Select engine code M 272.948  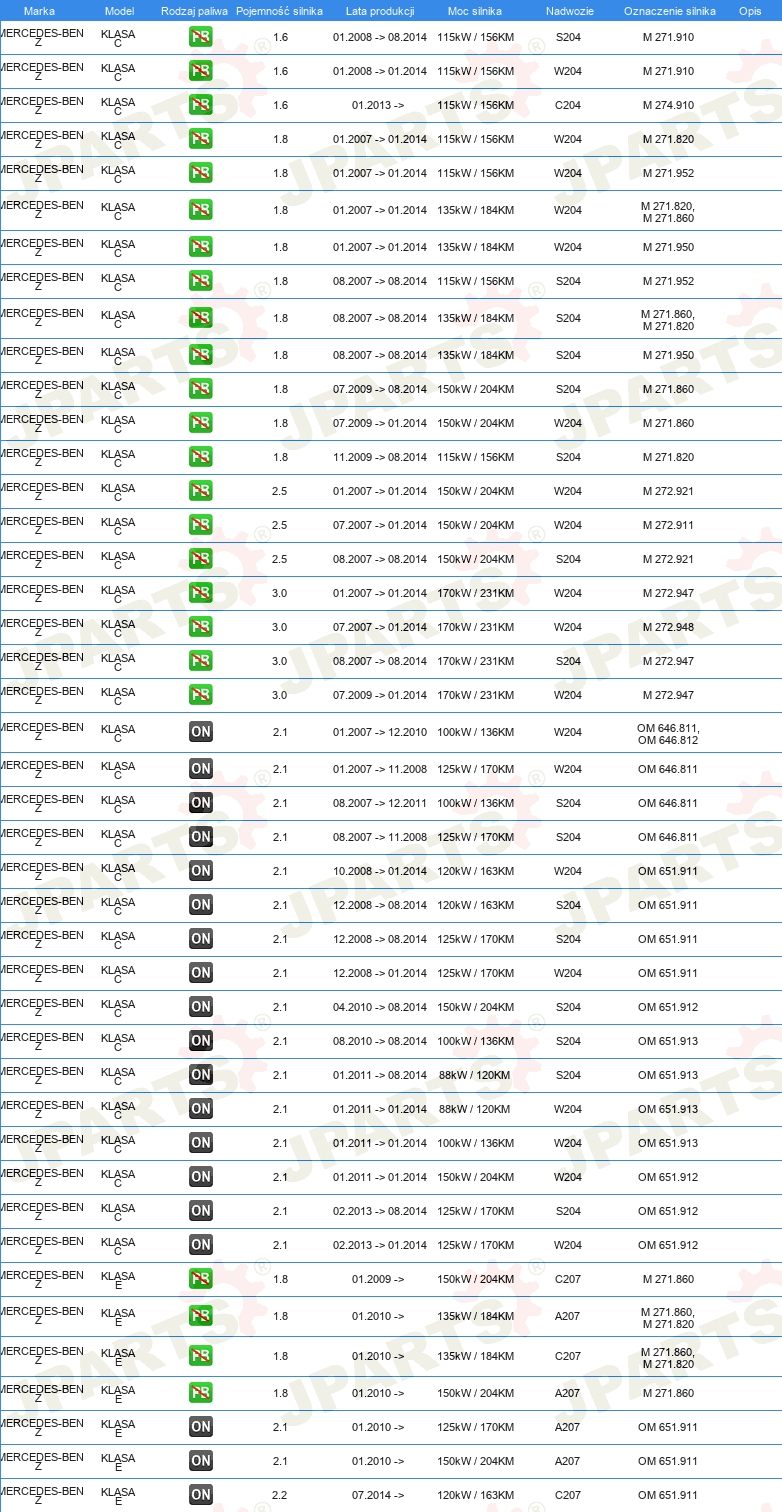tap(668, 627)
